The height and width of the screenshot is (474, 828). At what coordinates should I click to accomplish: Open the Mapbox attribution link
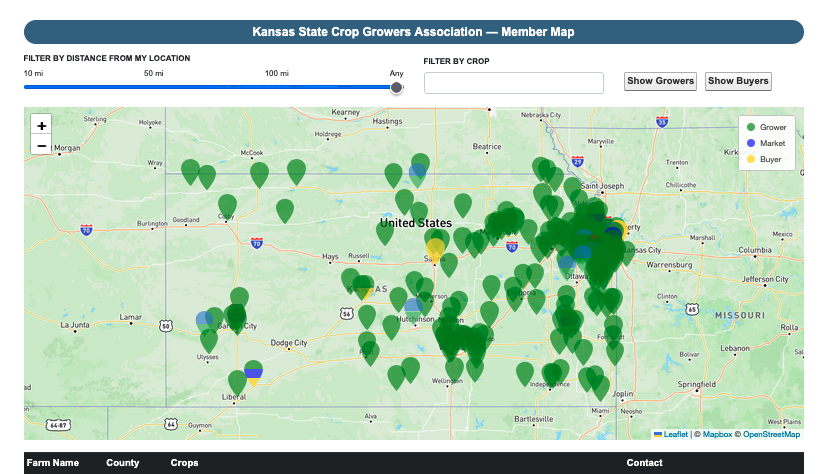(x=717, y=434)
